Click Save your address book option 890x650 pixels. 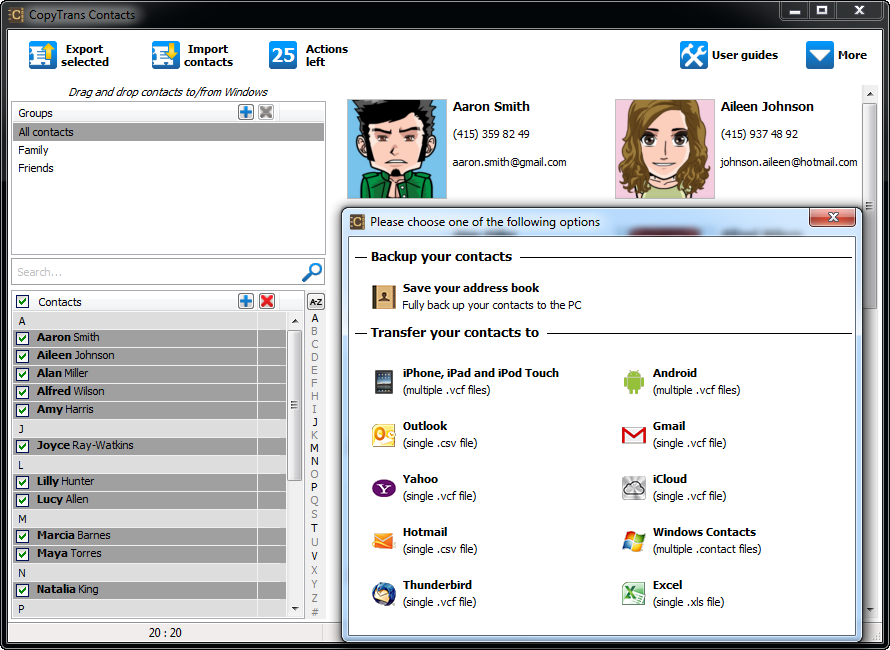(x=477, y=296)
